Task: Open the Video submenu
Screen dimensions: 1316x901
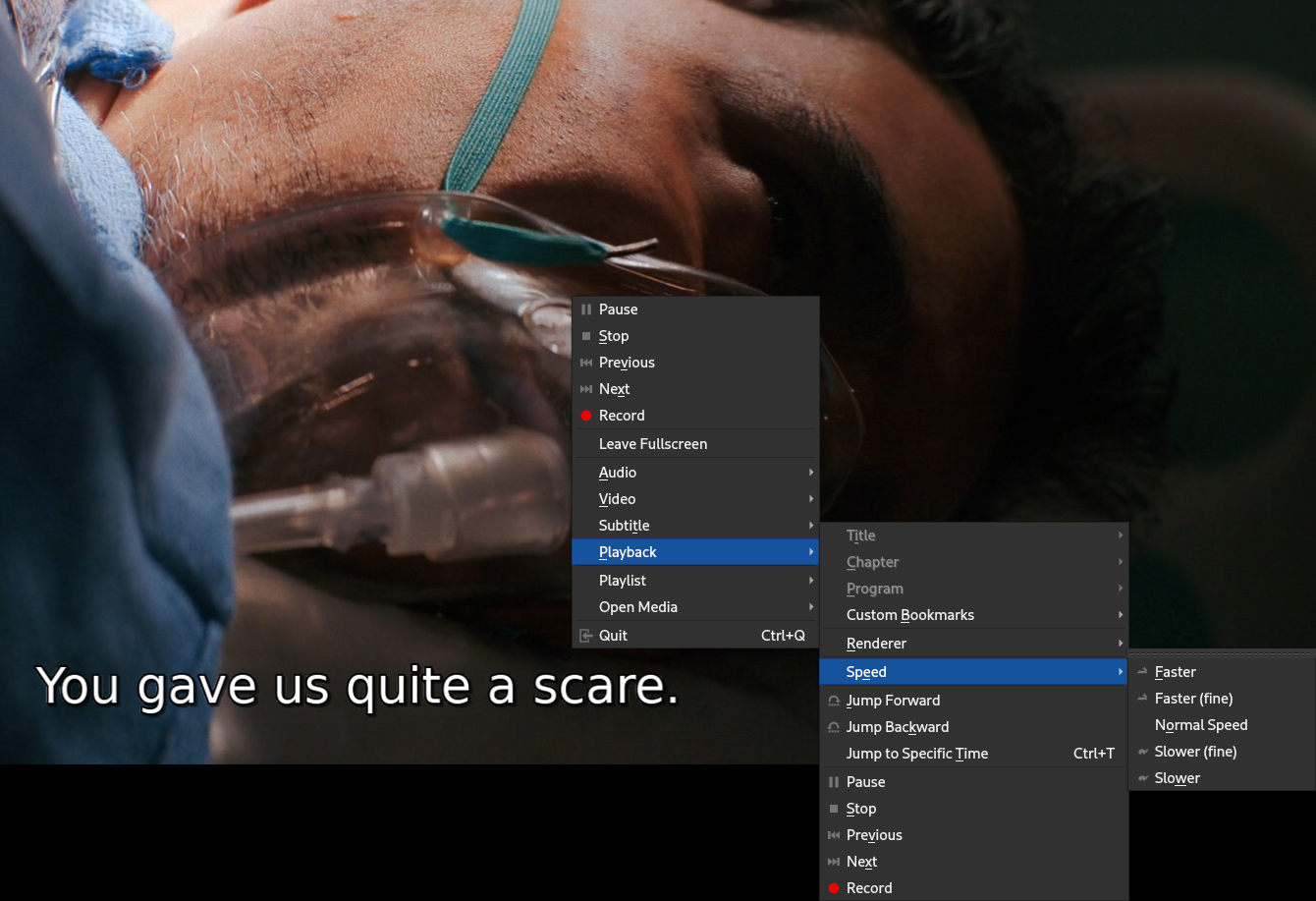Action: point(695,499)
